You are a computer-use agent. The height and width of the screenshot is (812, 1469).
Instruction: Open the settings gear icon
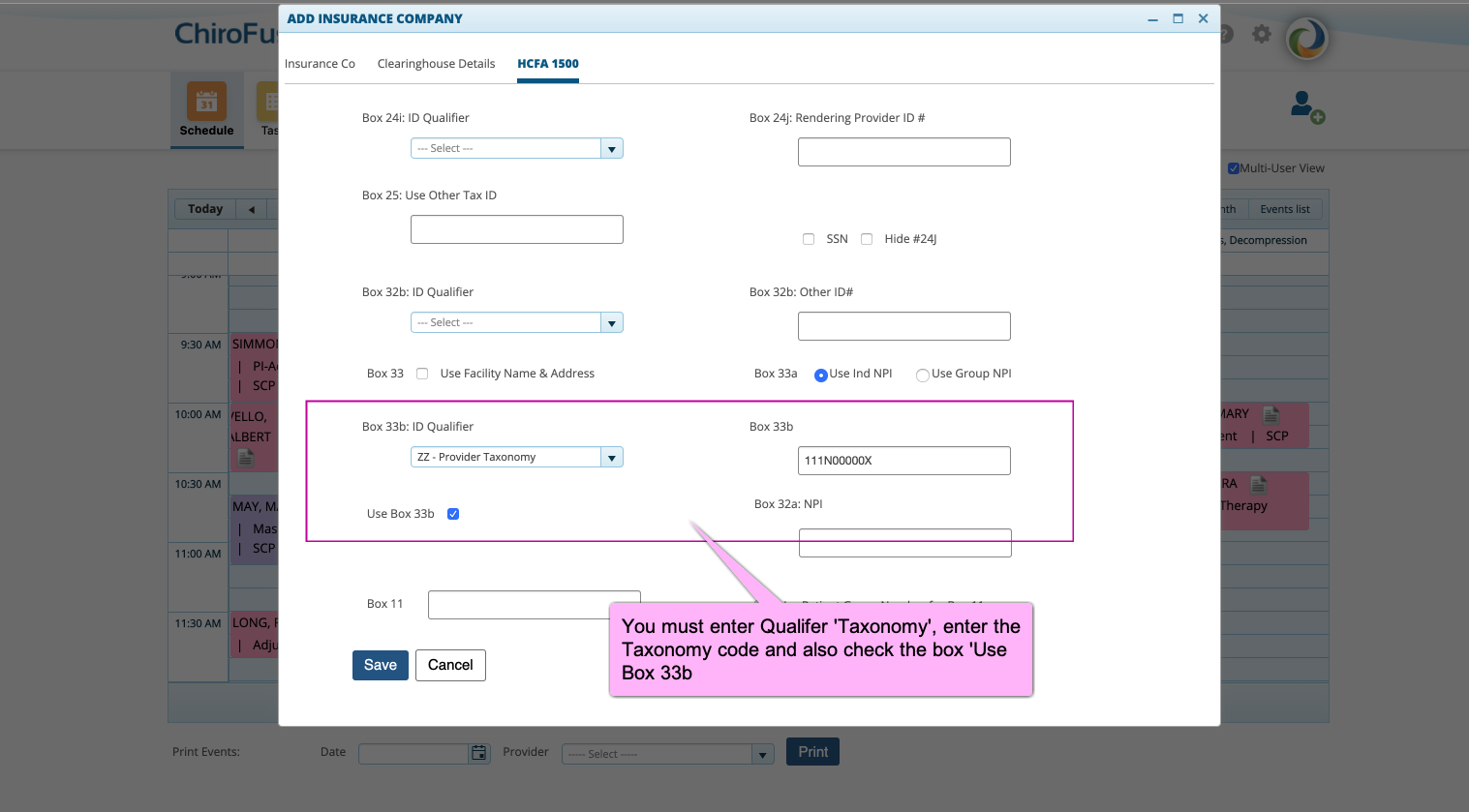click(x=1261, y=33)
